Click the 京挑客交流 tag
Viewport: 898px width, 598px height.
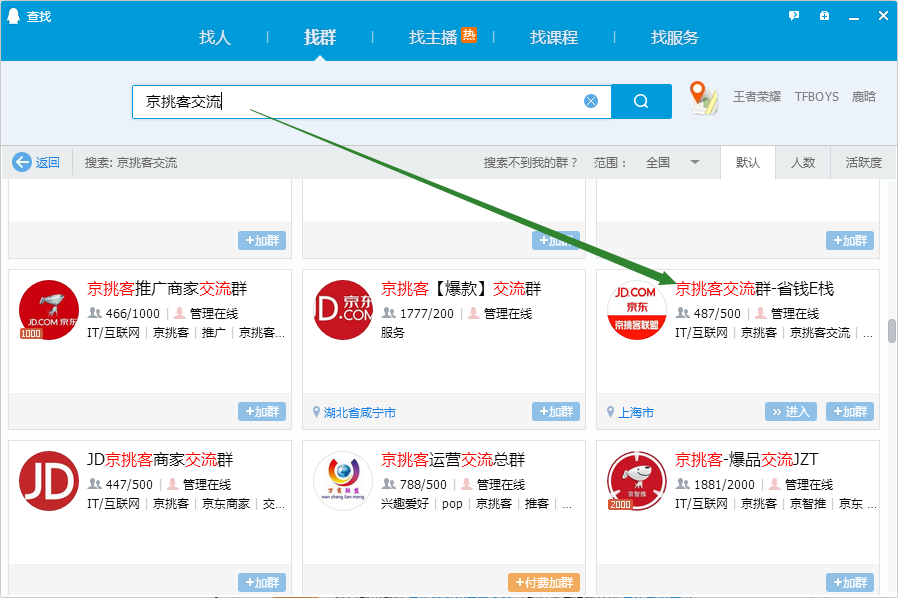(x=820, y=333)
